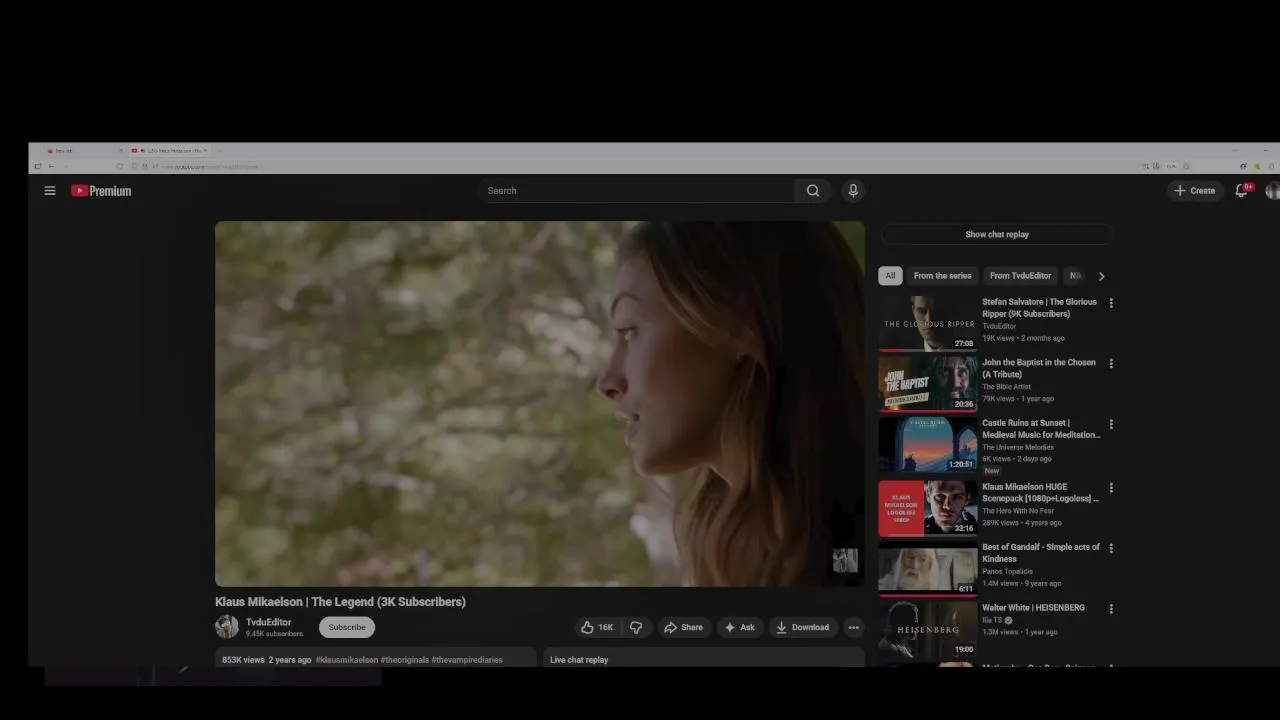Open options menu for Klaus Mikaelson HUGE Scenepack
Viewport: 1280px width, 720px height.
tap(1111, 488)
